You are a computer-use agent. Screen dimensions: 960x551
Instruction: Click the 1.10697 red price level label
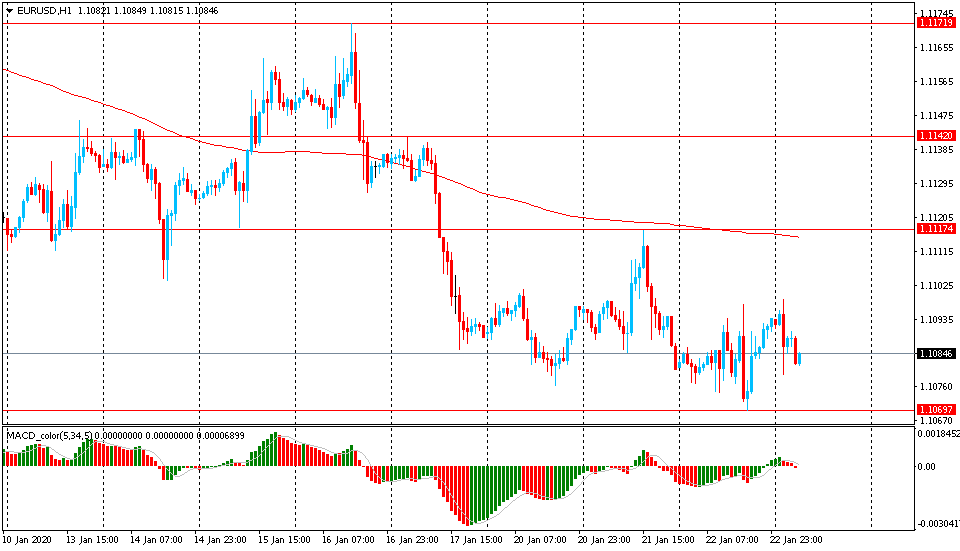936,410
